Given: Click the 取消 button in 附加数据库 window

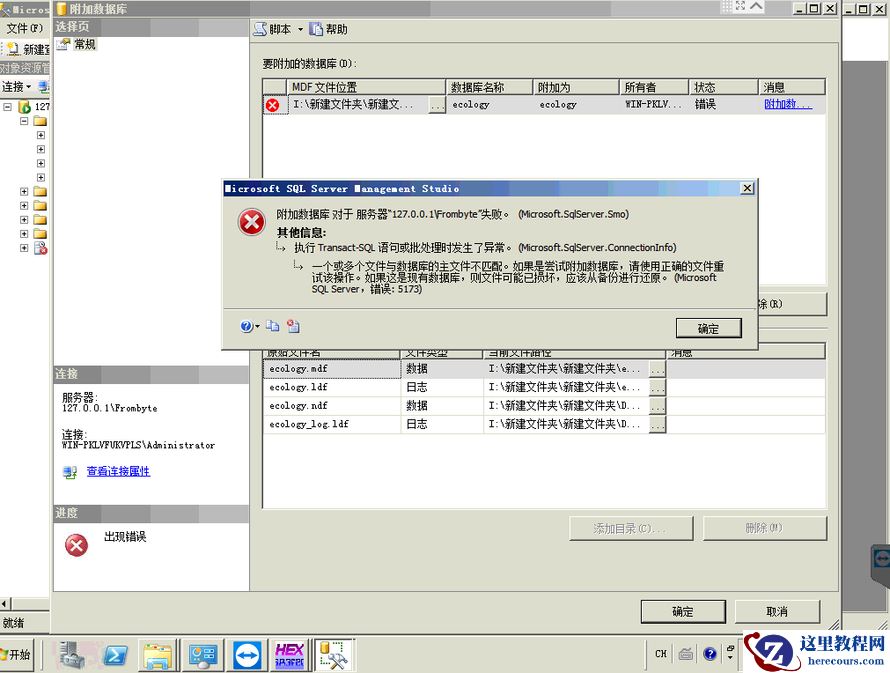Looking at the screenshot, I should click(x=777, y=612).
